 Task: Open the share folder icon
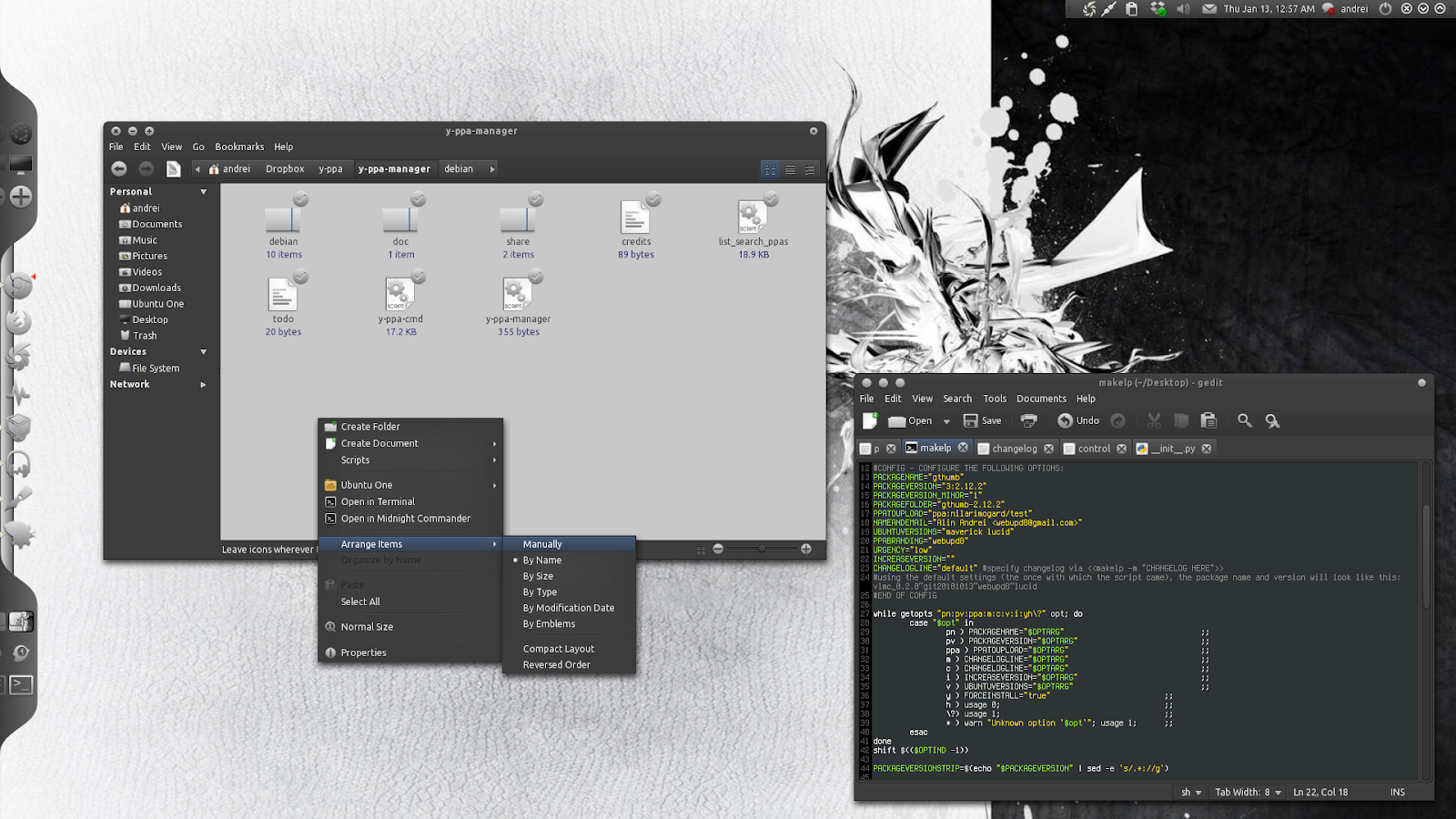tap(518, 218)
